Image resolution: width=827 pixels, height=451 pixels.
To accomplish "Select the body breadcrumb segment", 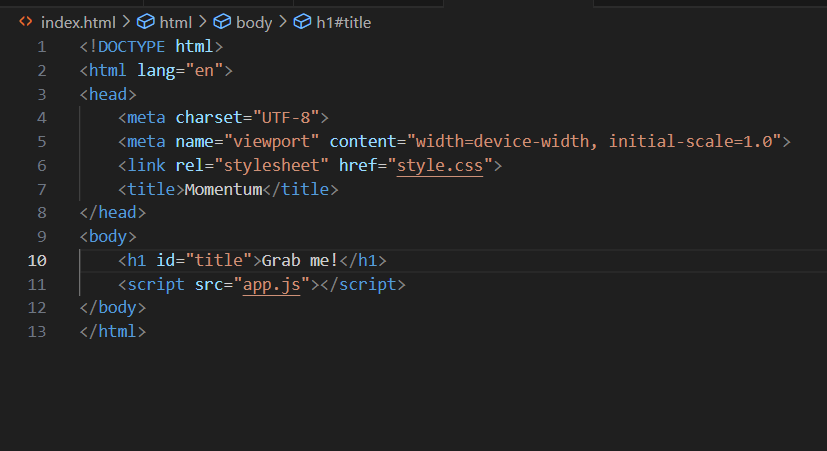I will [254, 23].
